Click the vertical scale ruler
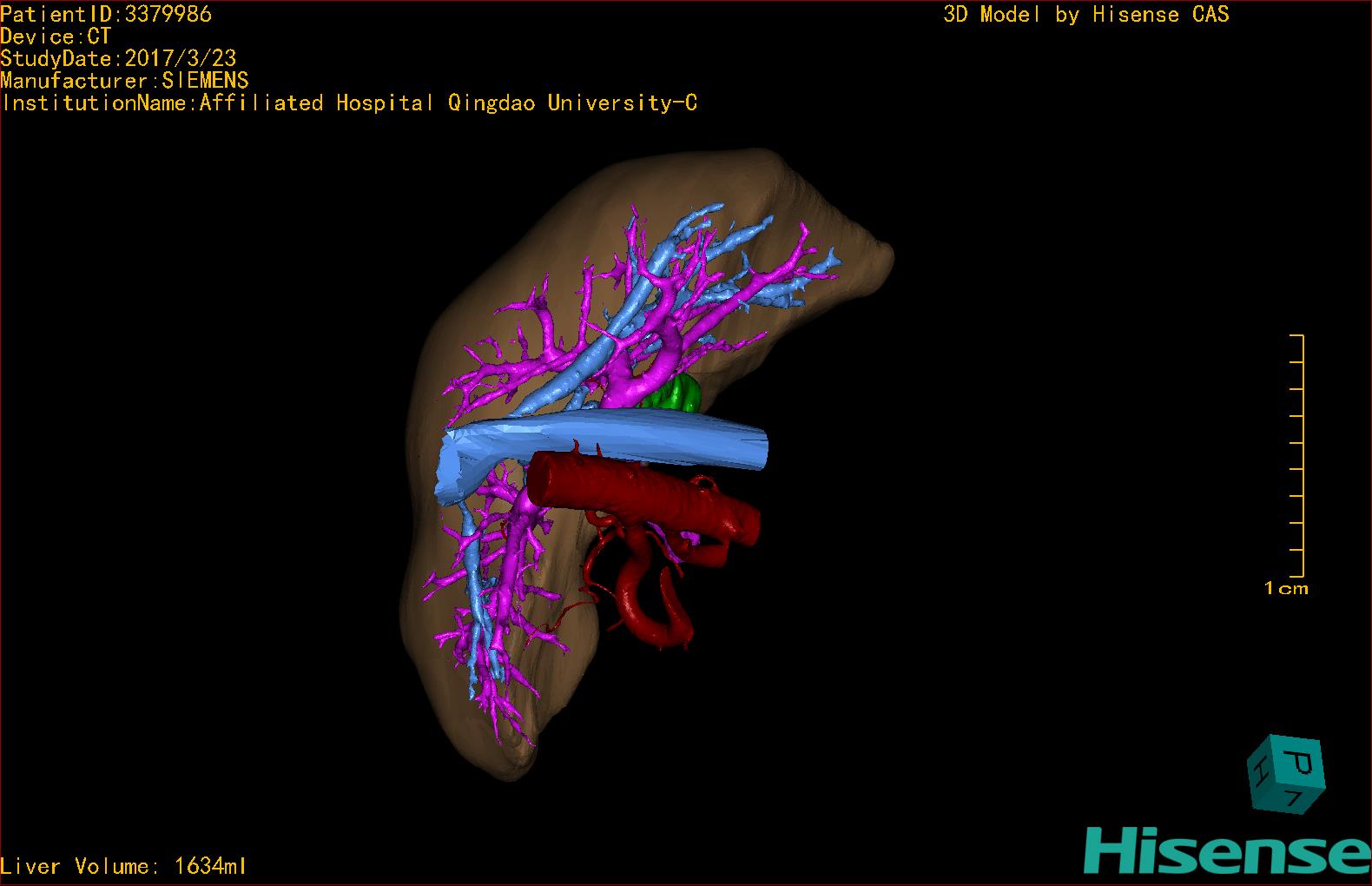The image size is (1372, 886). coord(1300,455)
